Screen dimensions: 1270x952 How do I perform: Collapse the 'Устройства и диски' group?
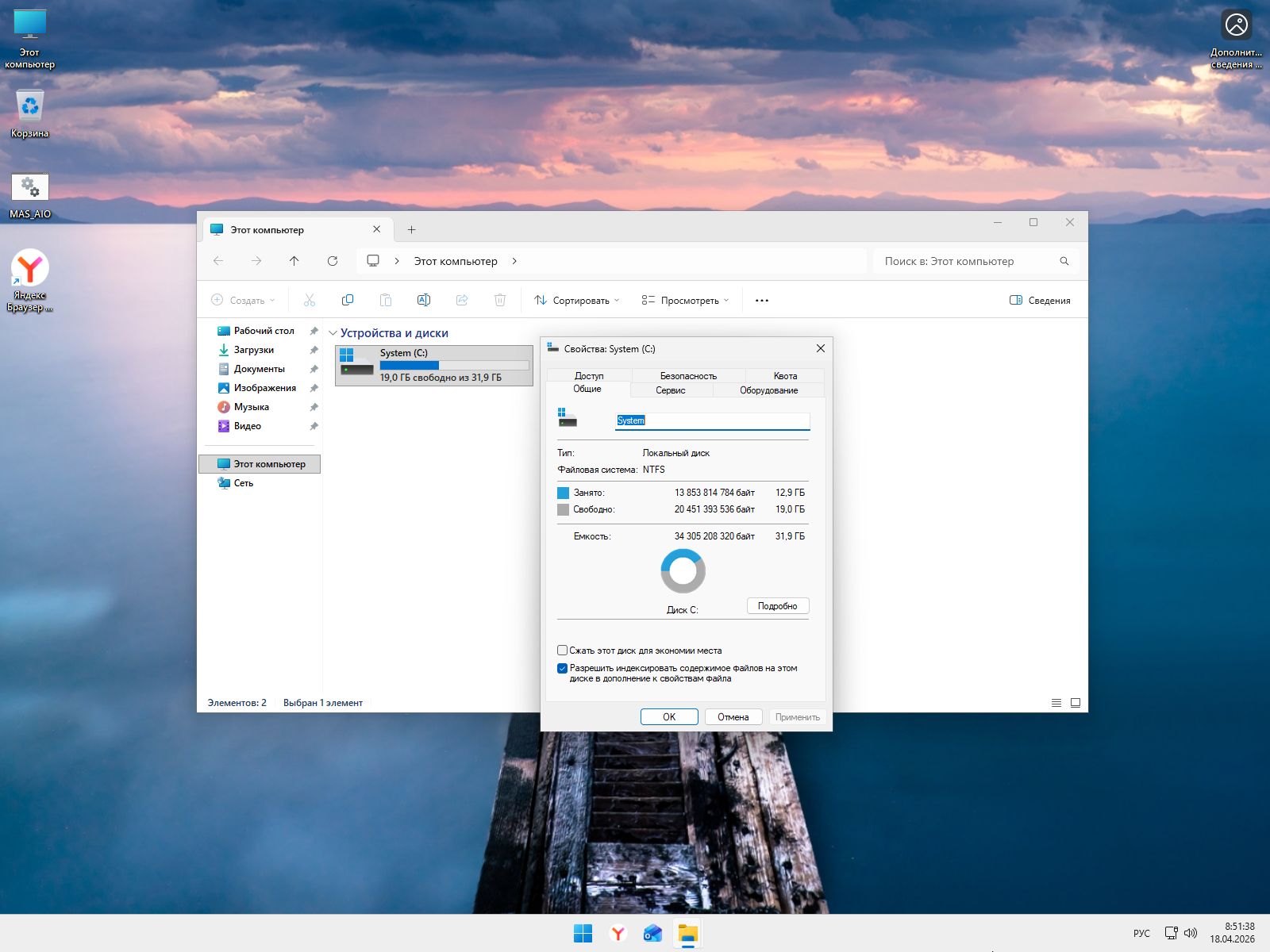coord(333,333)
